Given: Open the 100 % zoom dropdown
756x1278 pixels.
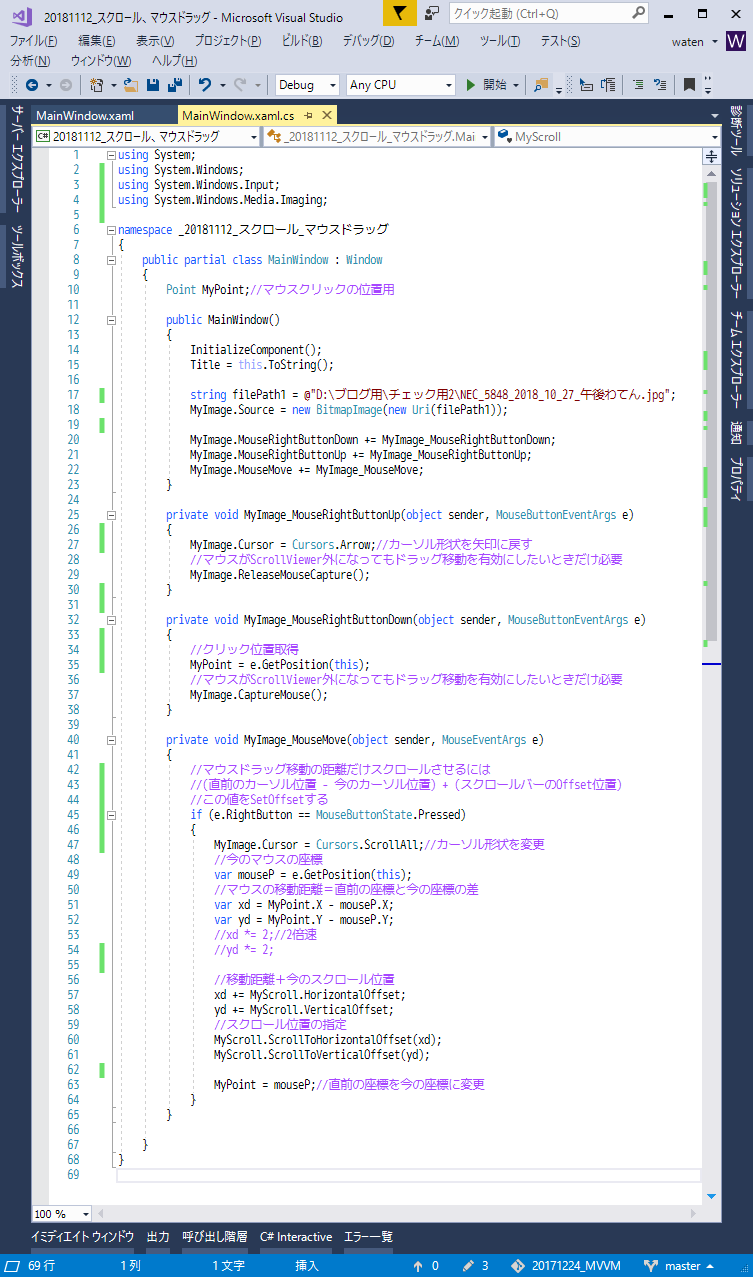Looking at the screenshot, I should point(61,1213).
